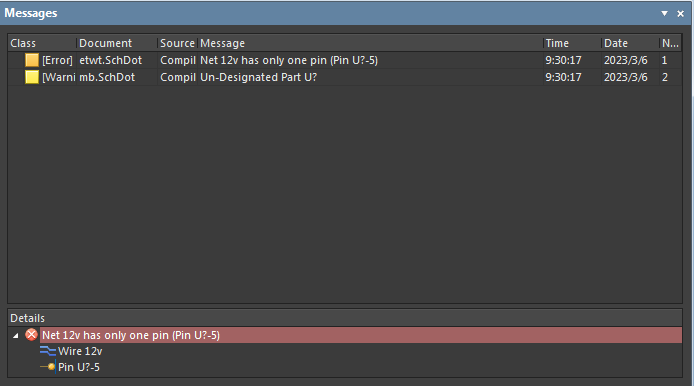Sort by the Class column header

[x=42, y=43]
